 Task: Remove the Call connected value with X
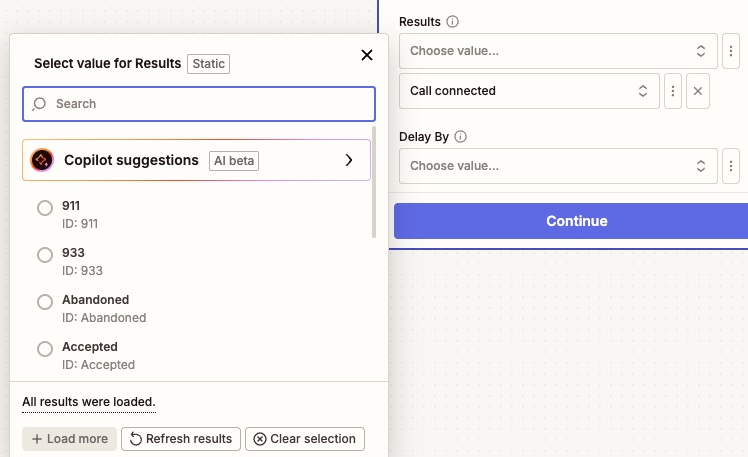coord(699,91)
